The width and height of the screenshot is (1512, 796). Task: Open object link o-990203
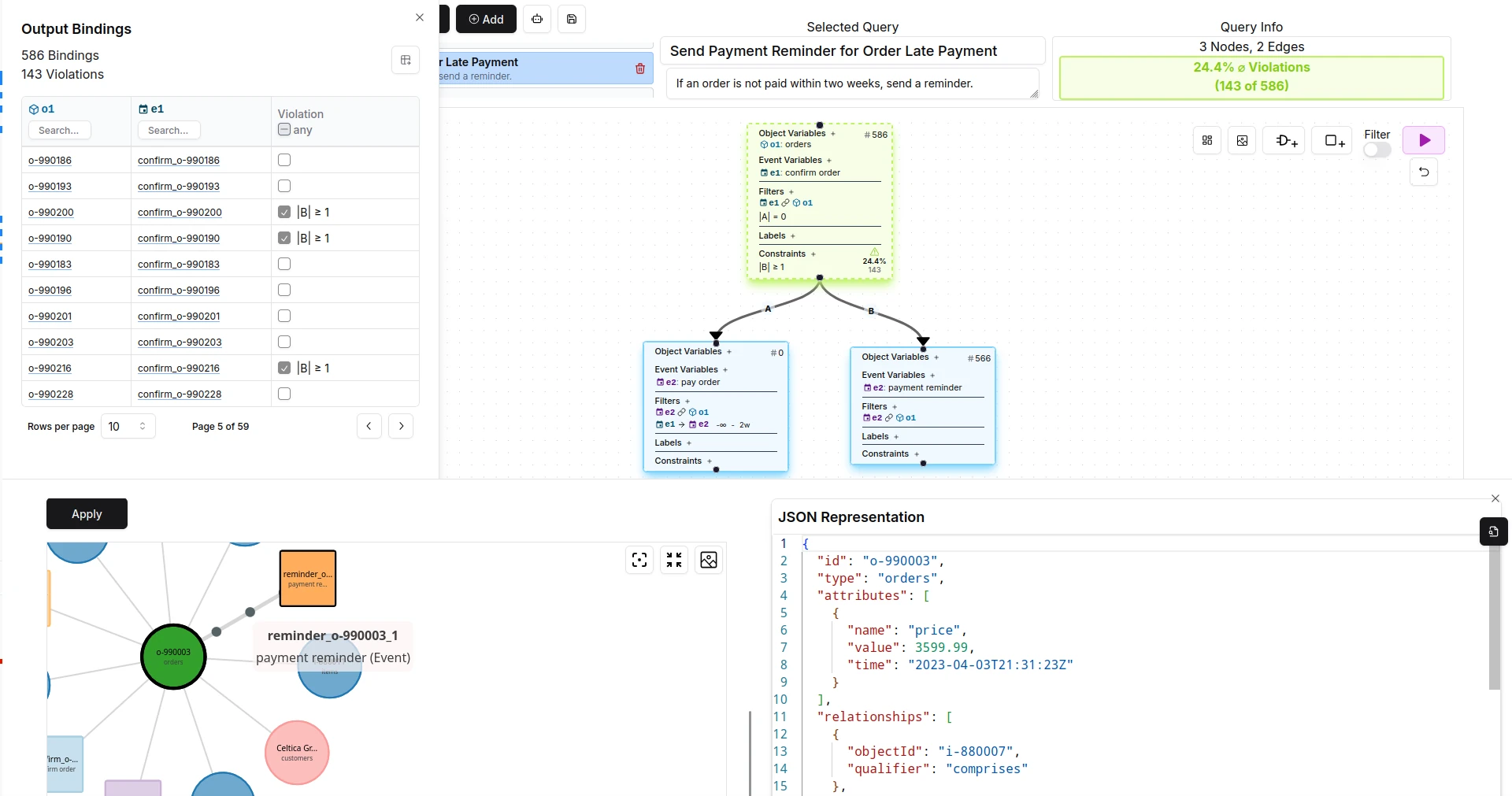tap(50, 342)
